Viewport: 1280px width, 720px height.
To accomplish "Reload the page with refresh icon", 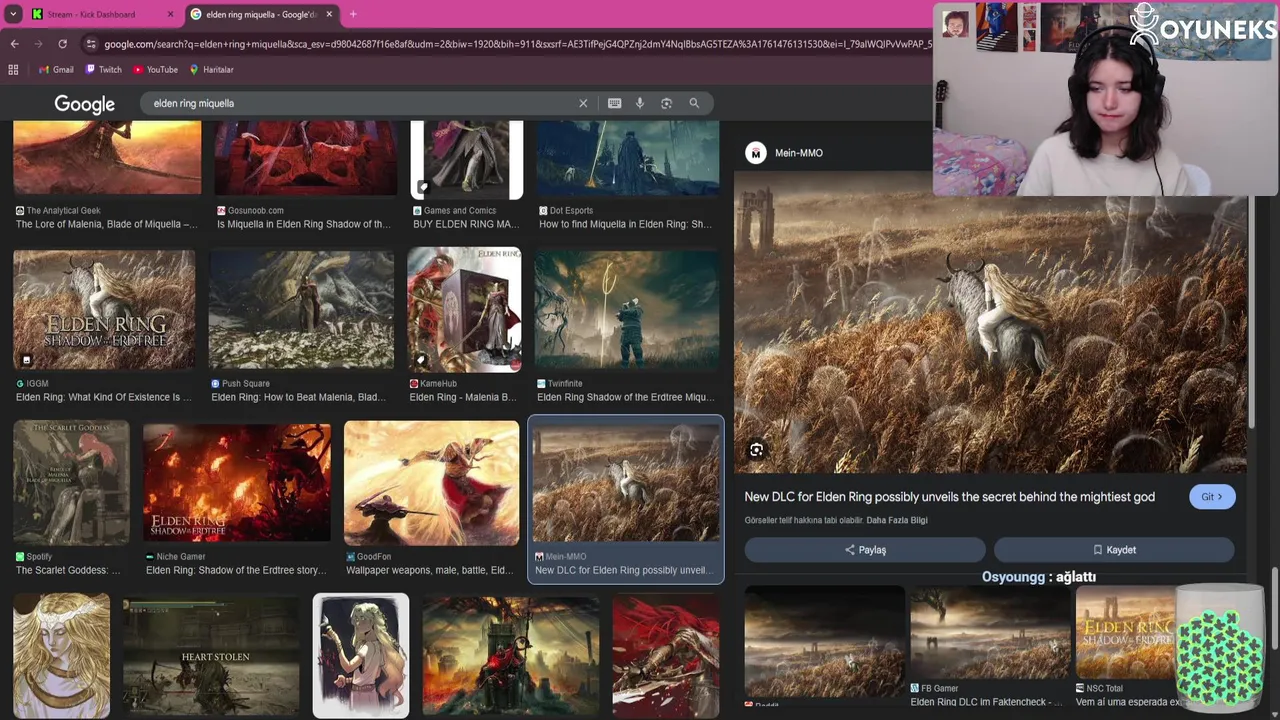I will 62,44.
